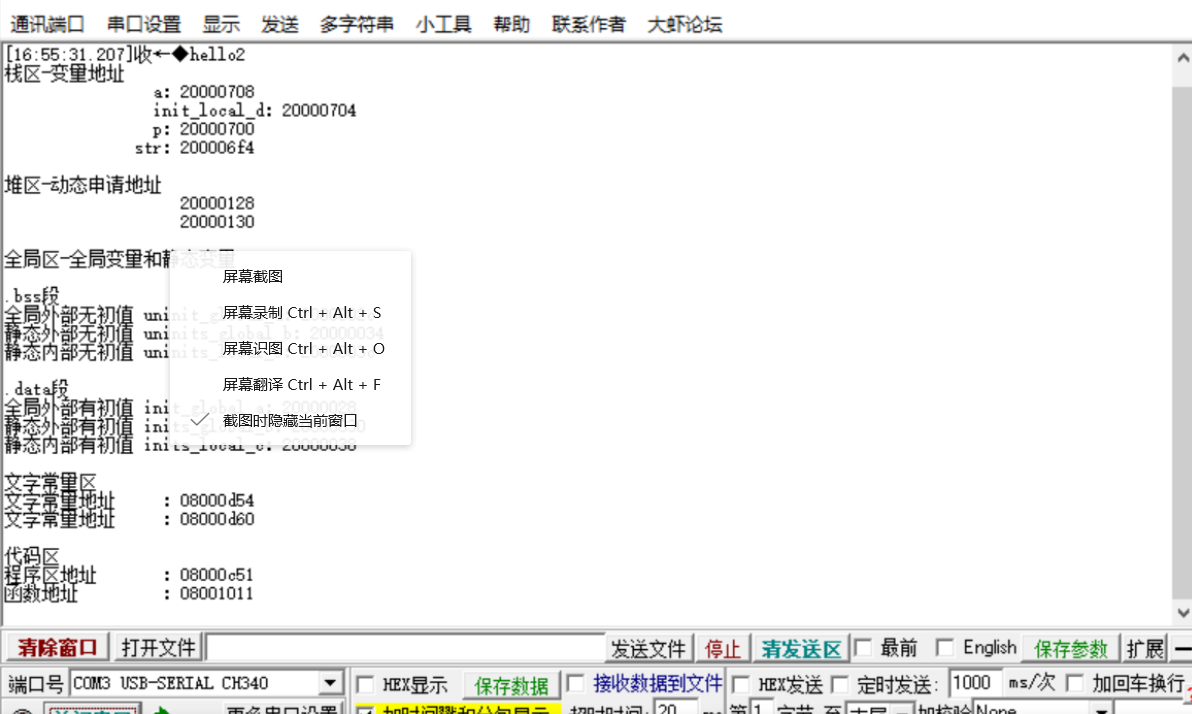Edit the 1000 ms send interval field
Screen dimensions: 1192x714
point(975,682)
